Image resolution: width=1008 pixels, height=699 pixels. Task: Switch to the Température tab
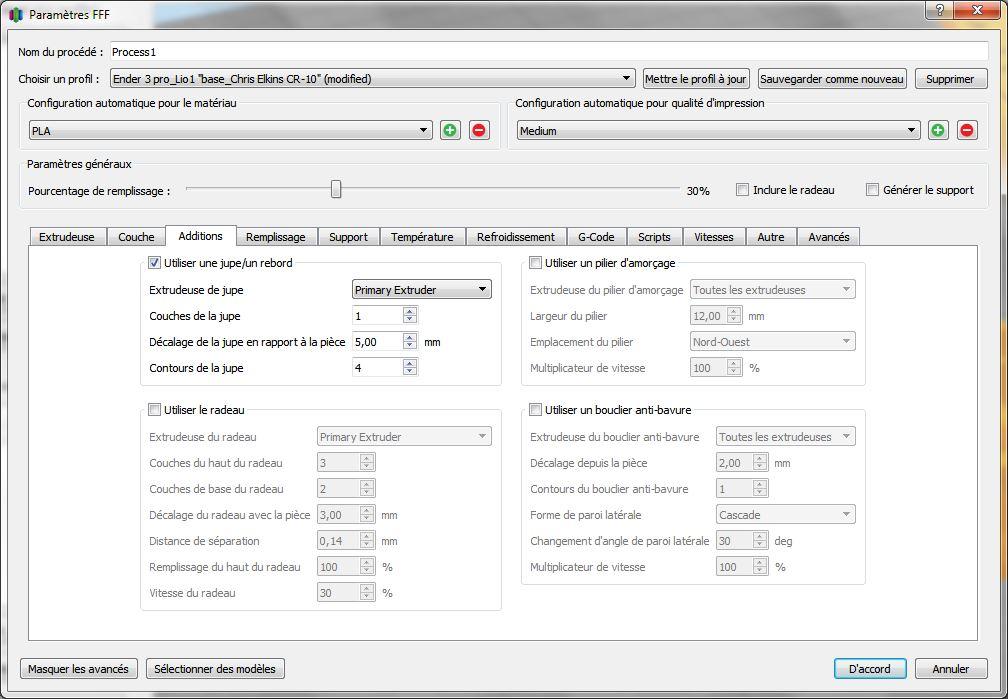pyautogui.click(x=422, y=237)
